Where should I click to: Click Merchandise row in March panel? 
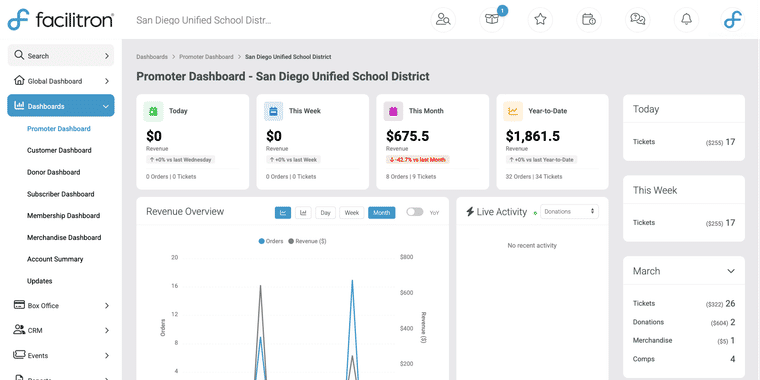coord(683,341)
